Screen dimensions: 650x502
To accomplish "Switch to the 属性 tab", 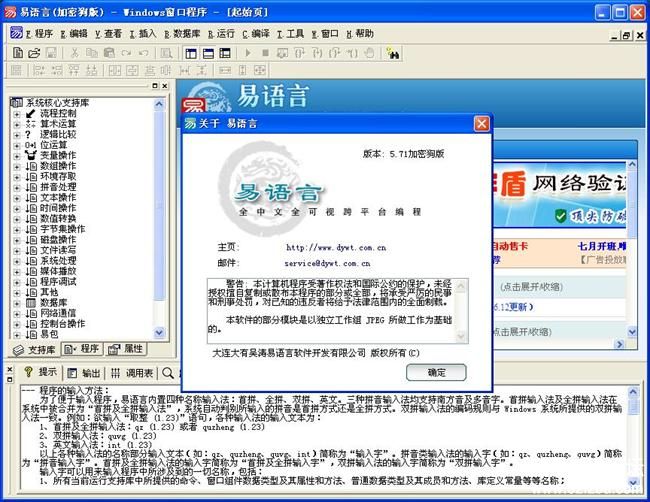I will coord(125,349).
